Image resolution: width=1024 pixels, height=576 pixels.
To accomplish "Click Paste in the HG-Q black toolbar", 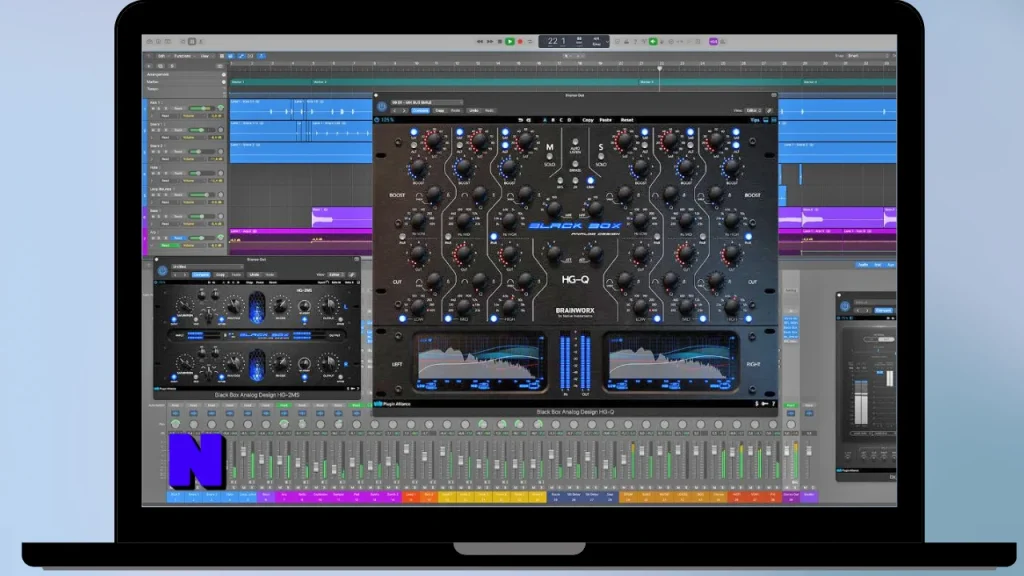I will [605, 120].
